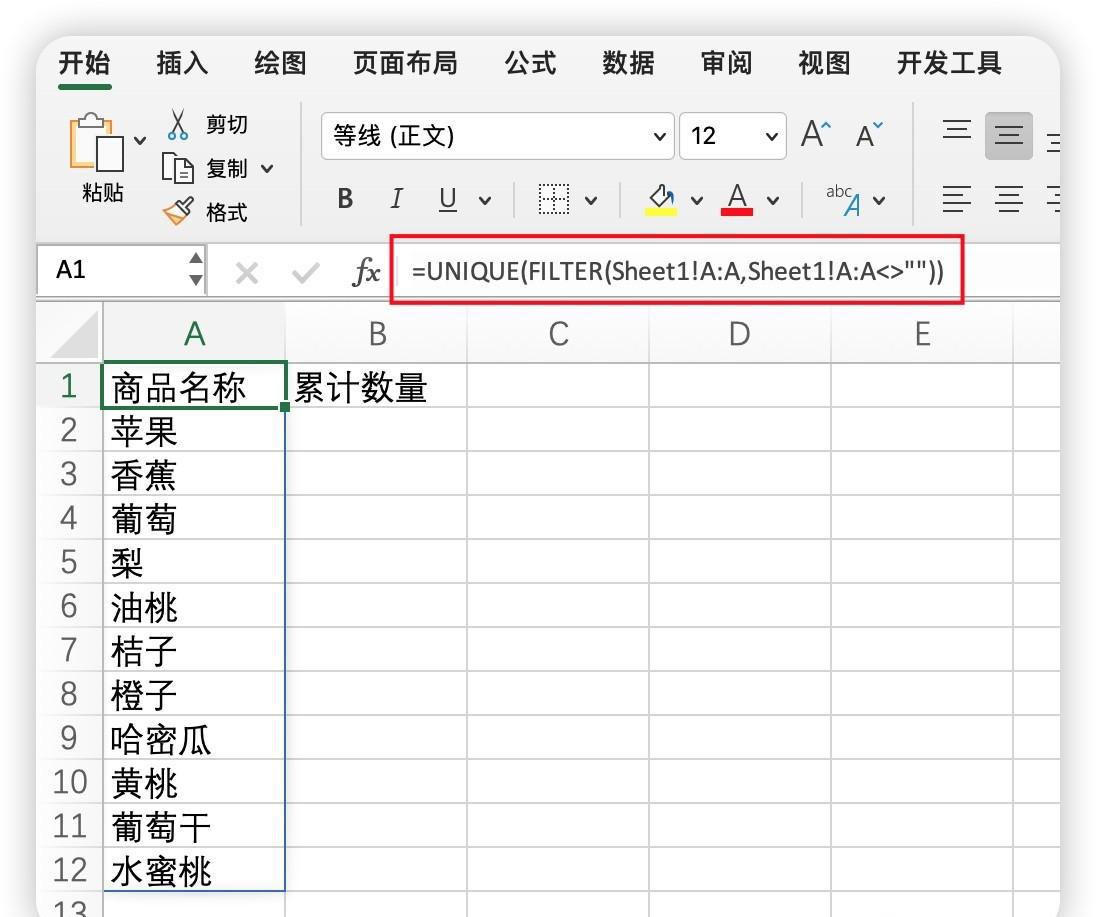Select cell containing 油桃
This screenshot has height=917, width=1096.
tap(194, 605)
